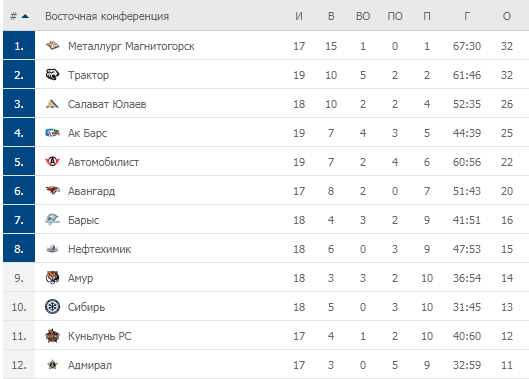529x379 pixels.
Task: Click the Ак Барс team logo
Action: tap(52, 133)
